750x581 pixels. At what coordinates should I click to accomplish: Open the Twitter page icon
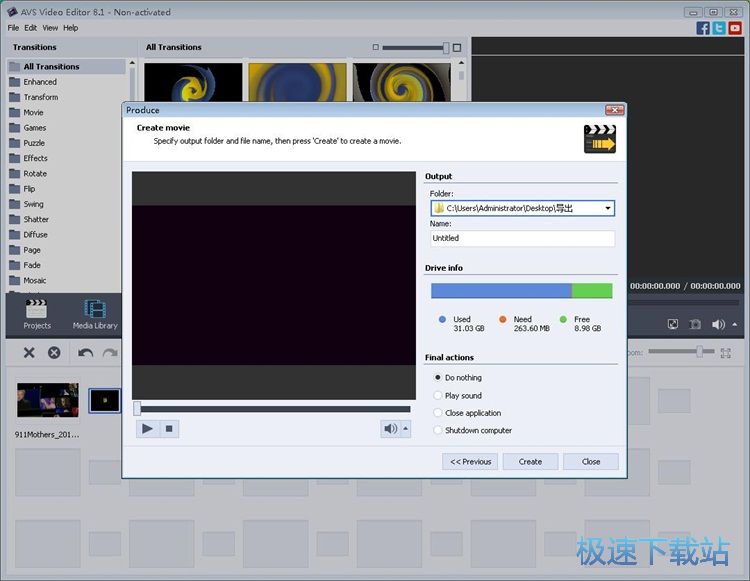pos(718,28)
